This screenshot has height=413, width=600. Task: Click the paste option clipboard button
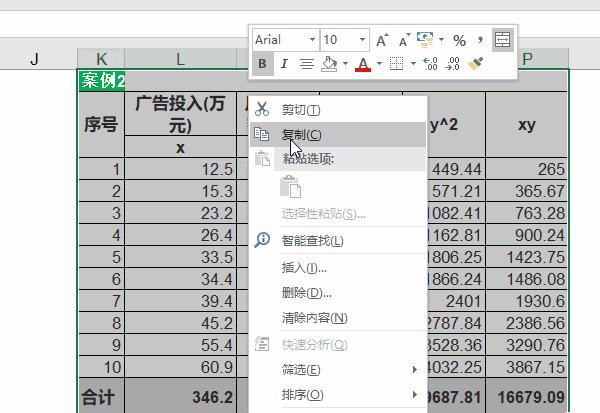pyautogui.click(x=290, y=186)
